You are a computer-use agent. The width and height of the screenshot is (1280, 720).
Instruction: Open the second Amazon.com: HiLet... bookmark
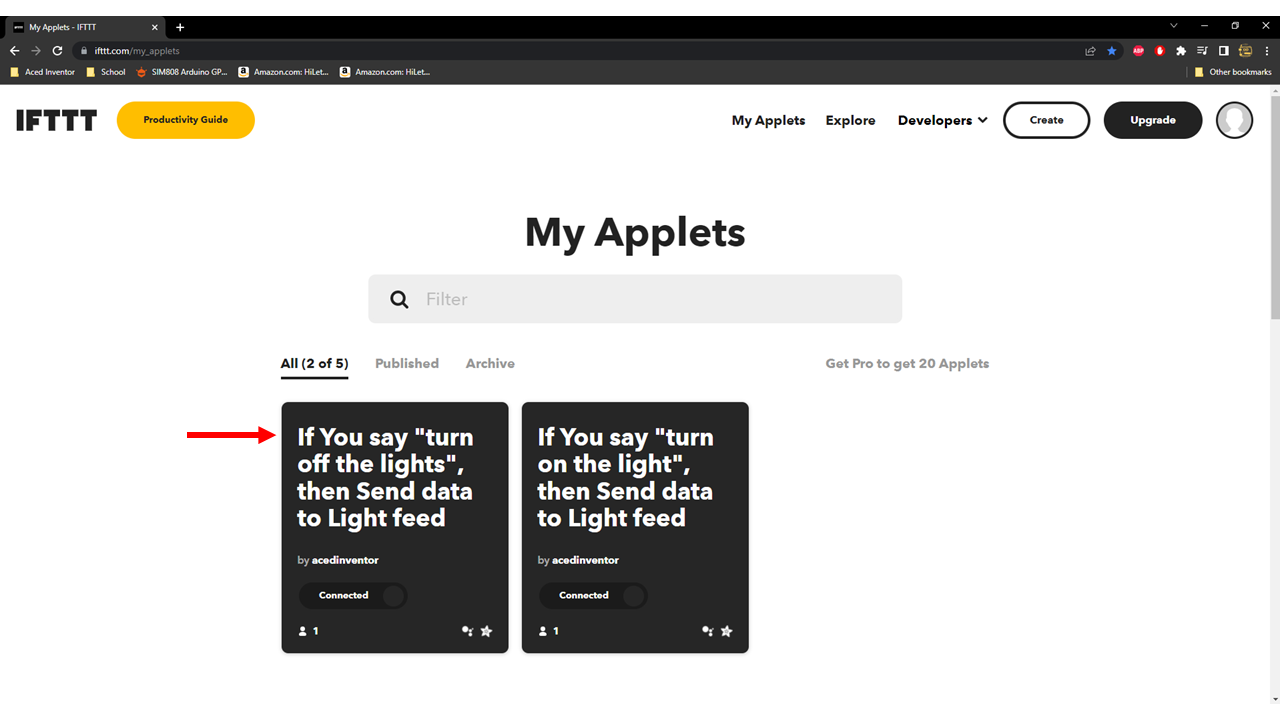click(386, 72)
